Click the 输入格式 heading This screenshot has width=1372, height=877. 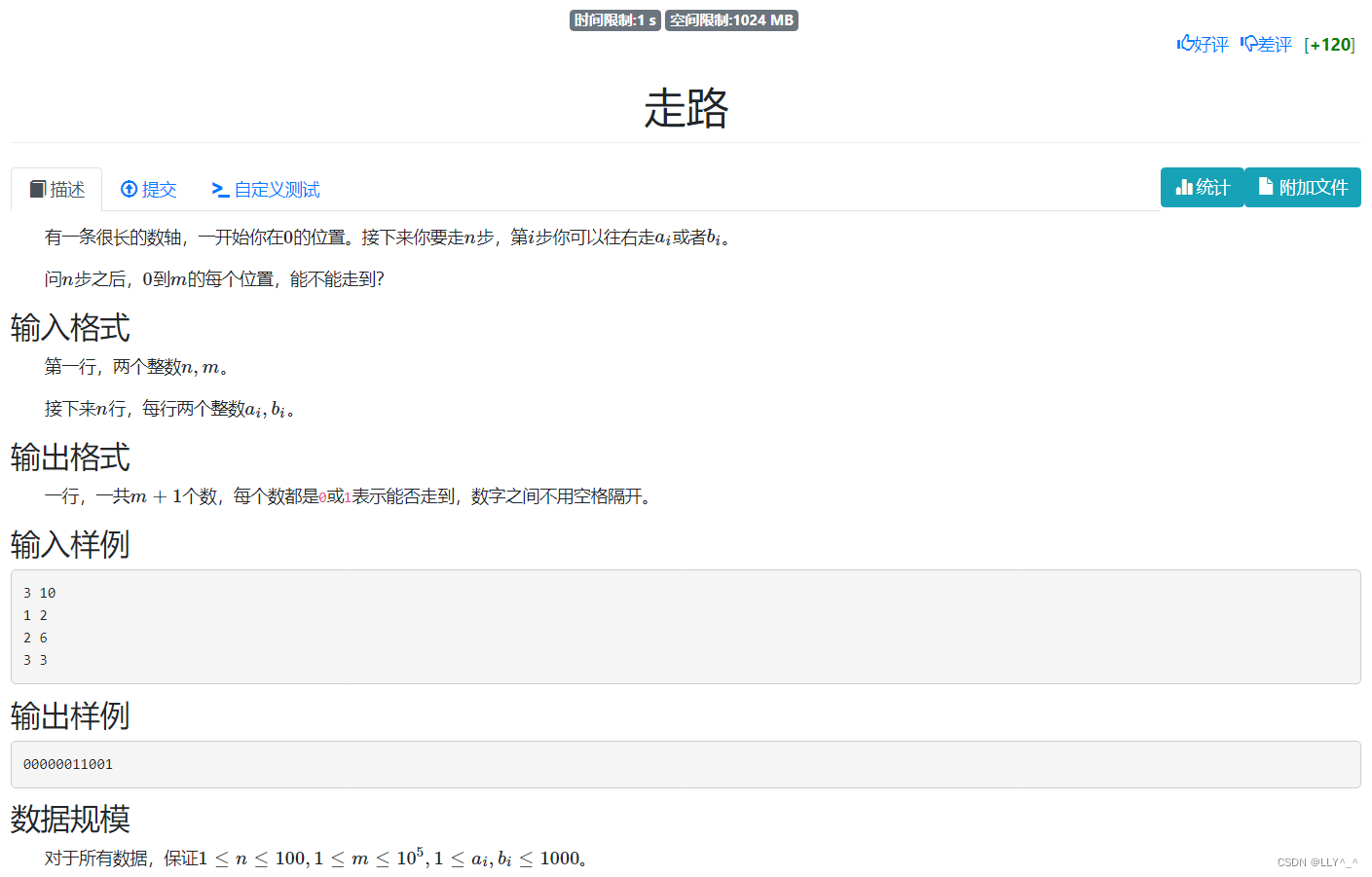coord(70,328)
